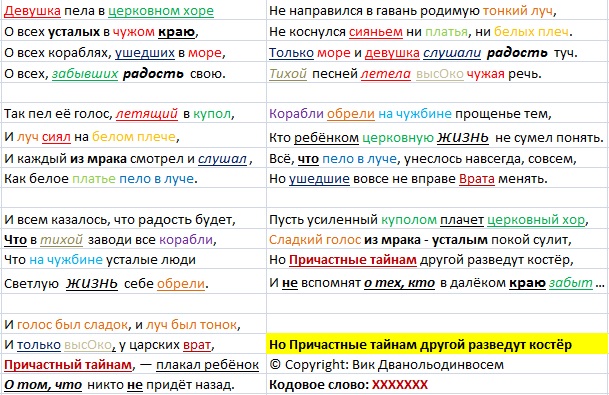Select cell И всем казалось, что радость будет
609x395 pixels.
point(134,219)
